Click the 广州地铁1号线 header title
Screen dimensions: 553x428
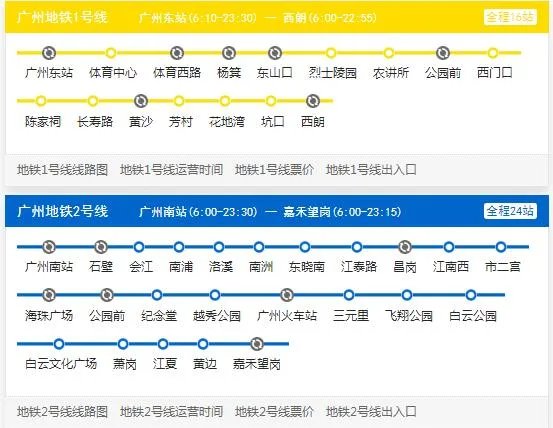(x=62, y=17)
